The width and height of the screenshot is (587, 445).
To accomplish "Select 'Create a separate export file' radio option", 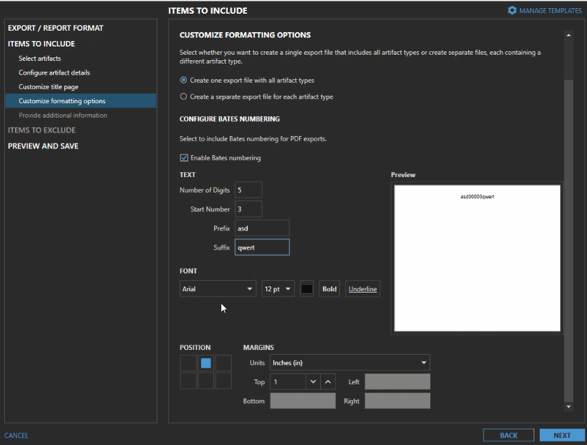I will [183, 97].
